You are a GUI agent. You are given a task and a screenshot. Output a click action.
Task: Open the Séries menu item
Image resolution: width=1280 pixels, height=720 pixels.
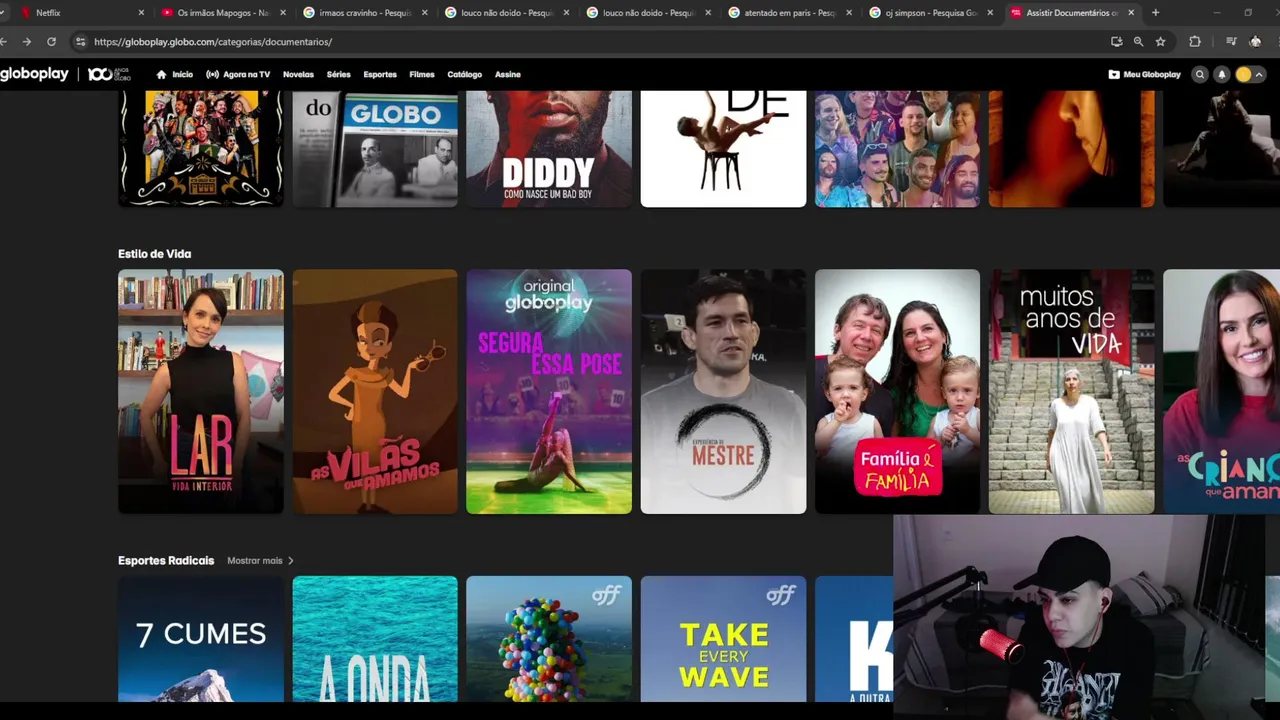tap(339, 74)
